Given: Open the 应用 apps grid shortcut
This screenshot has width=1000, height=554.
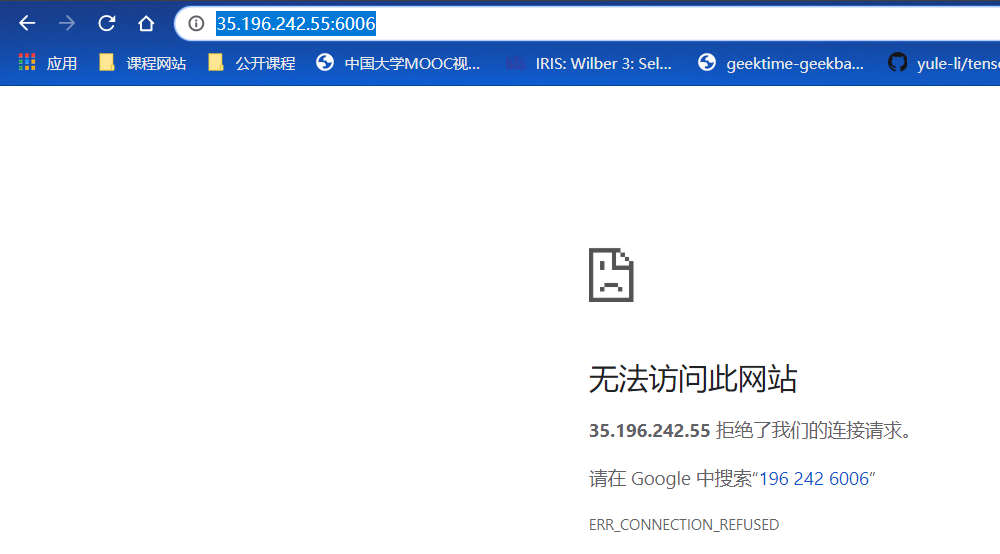Looking at the screenshot, I should (48, 63).
